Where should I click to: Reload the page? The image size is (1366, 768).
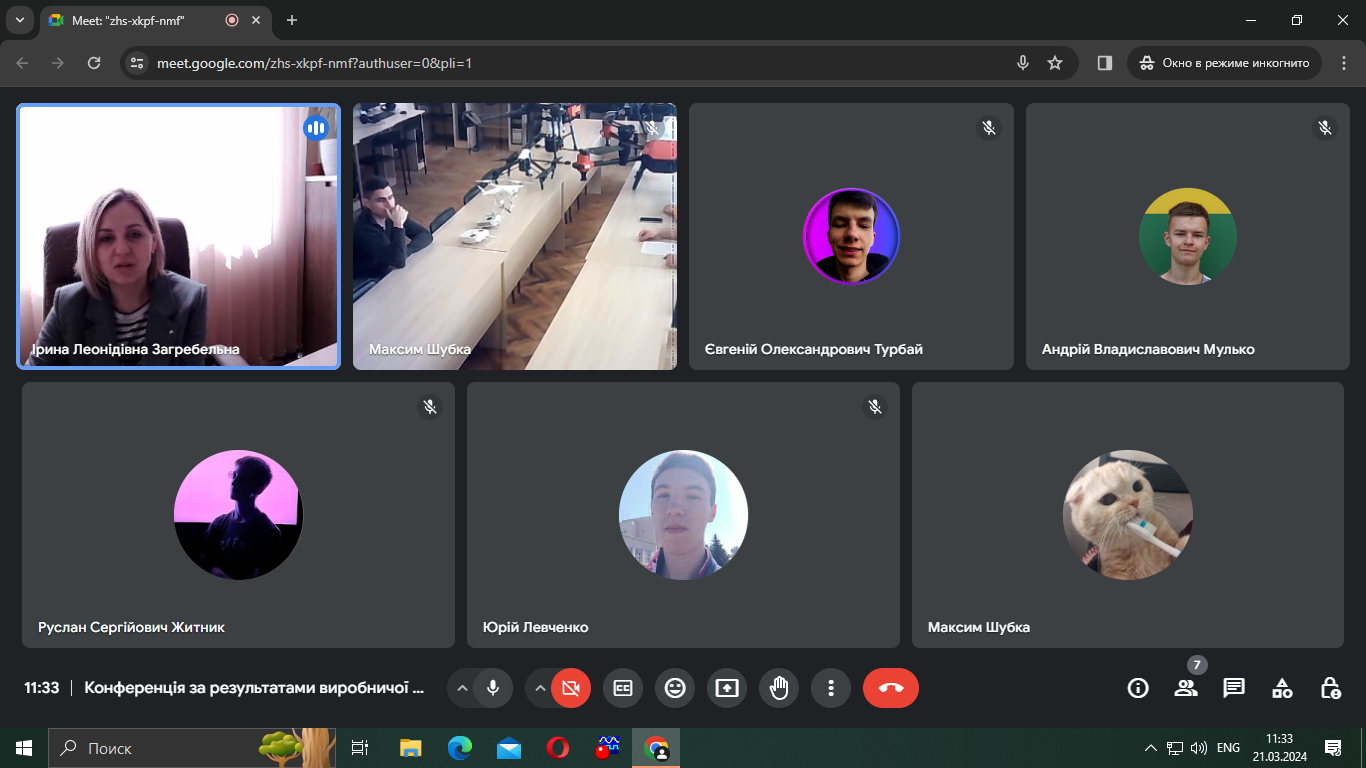pos(94,62)
